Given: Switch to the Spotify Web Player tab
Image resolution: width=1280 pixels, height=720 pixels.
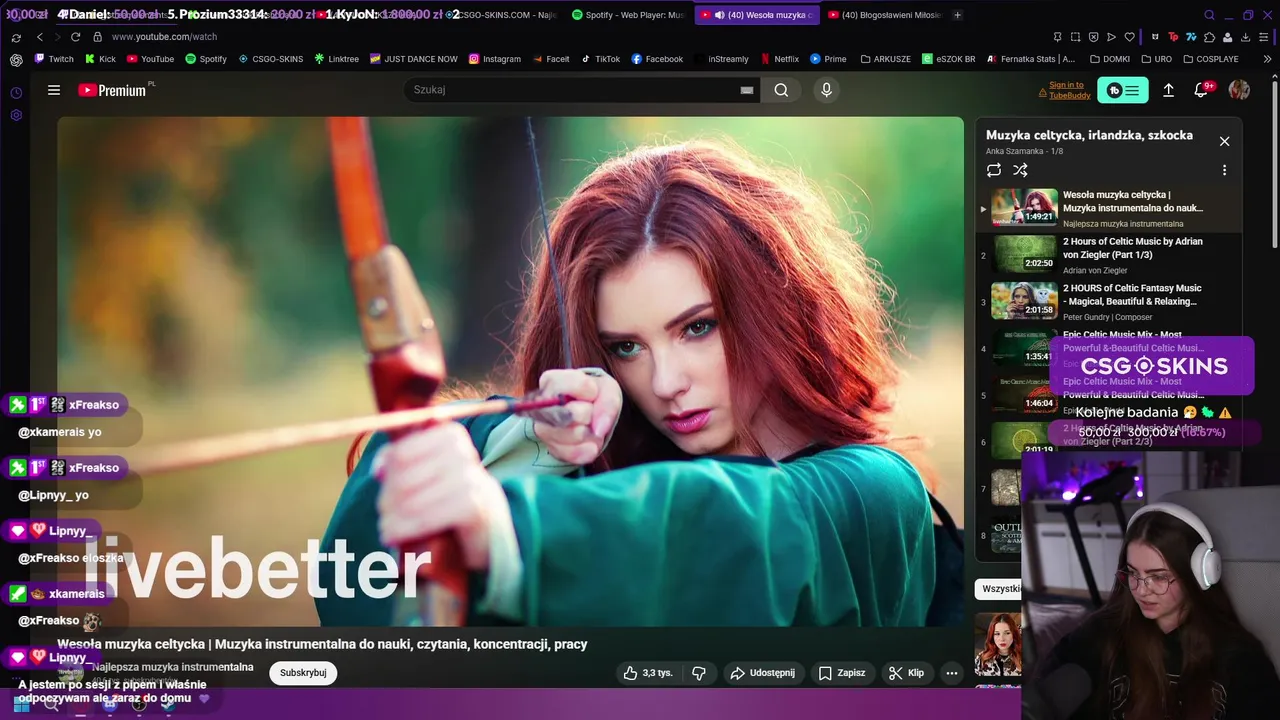Looking at the screenshot, I should point(628,15).
